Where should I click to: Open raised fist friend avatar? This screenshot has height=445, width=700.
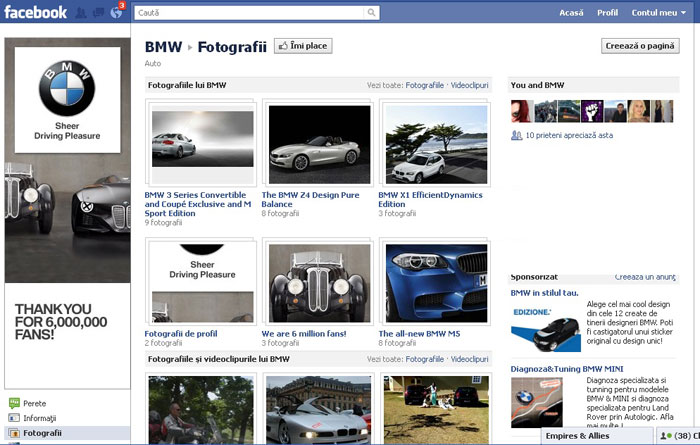point(592,111)
